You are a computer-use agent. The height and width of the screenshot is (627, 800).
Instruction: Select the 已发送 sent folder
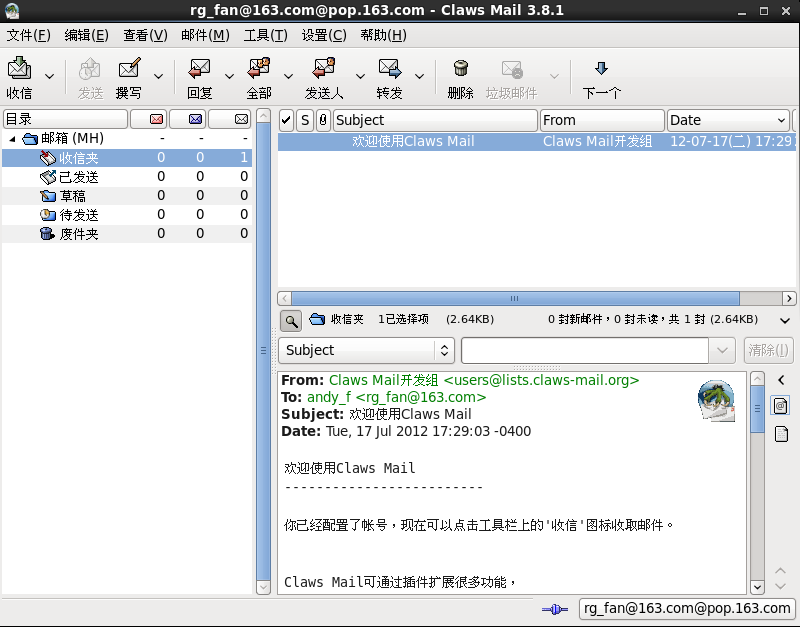(x=127, y=177)
